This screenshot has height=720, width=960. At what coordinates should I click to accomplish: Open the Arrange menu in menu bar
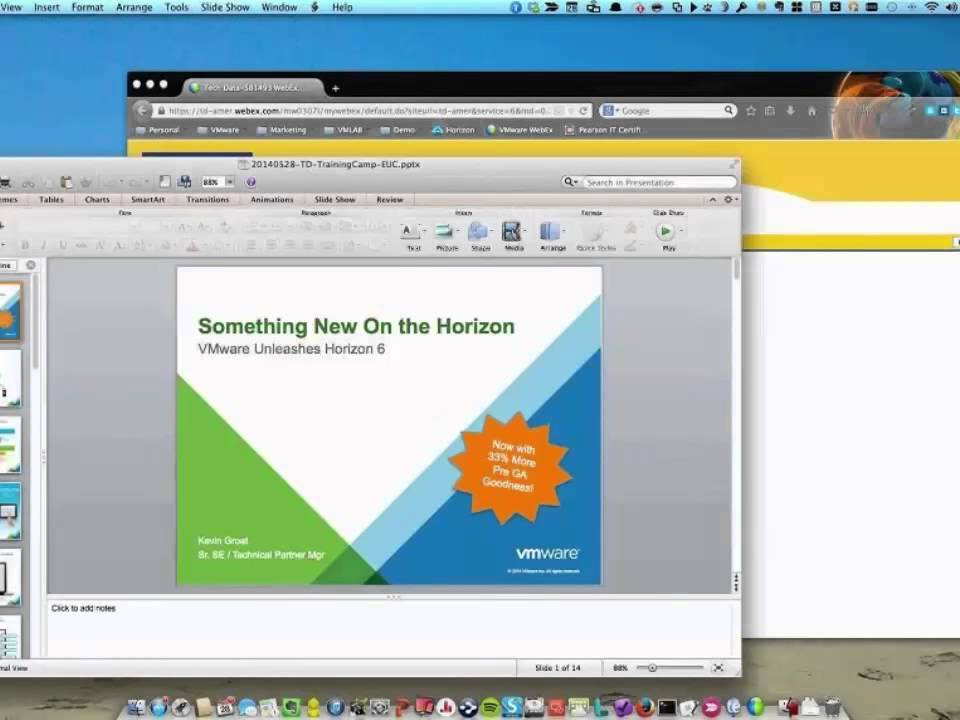(134, 7)
